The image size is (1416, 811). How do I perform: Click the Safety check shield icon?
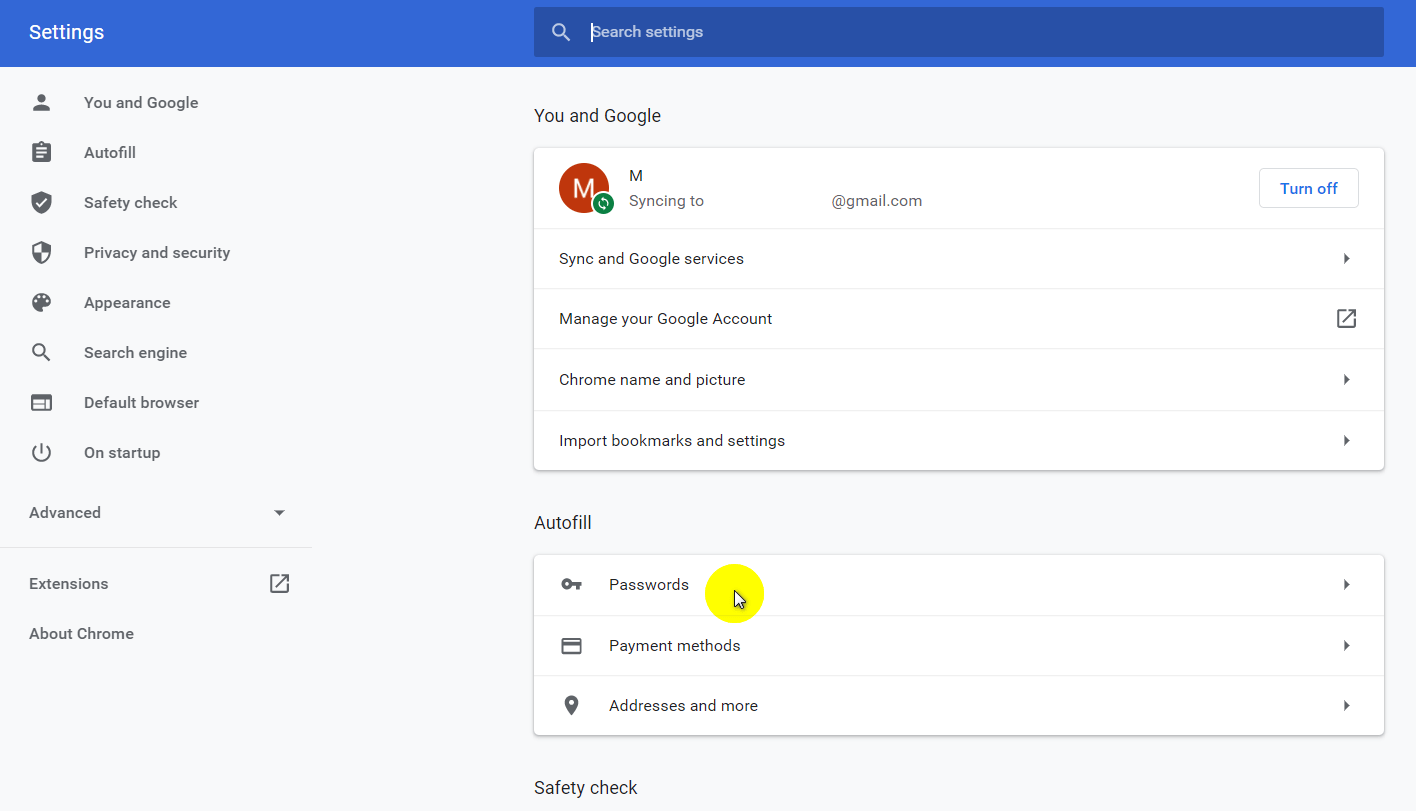click(41, 202)
